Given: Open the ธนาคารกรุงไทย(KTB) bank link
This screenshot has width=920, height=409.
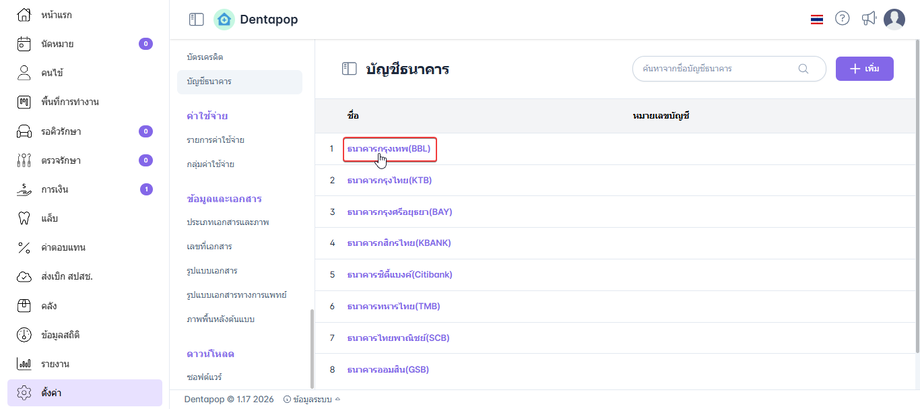Looking at the screenshot, I should pyautogui.click(x=389, y=180).
